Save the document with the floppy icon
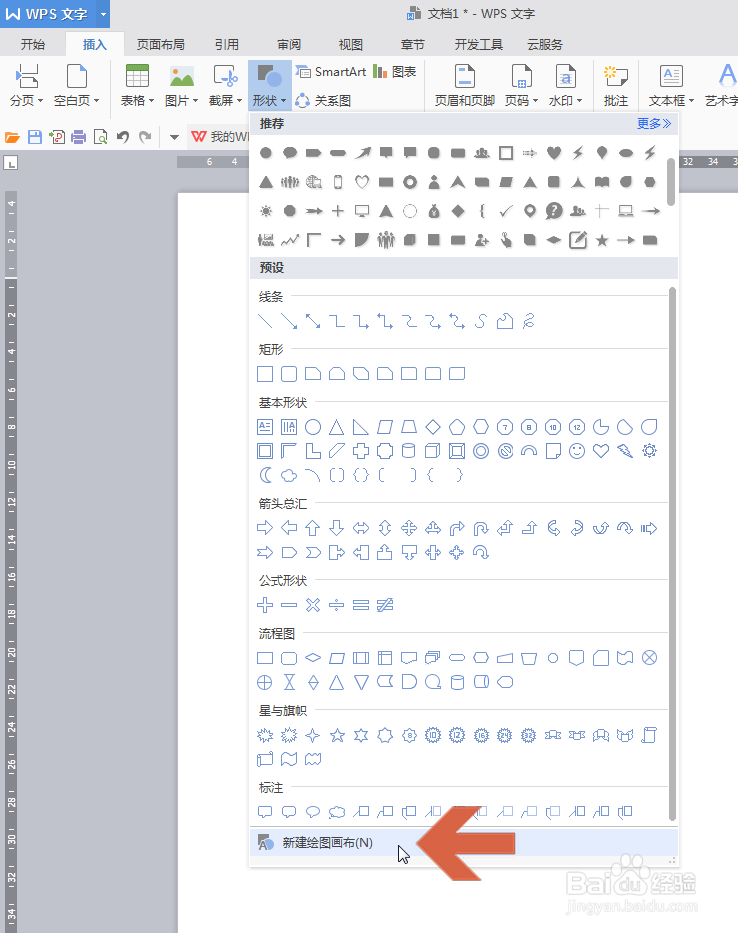Viewport: 738px width, 933px height. coord(35,137)
